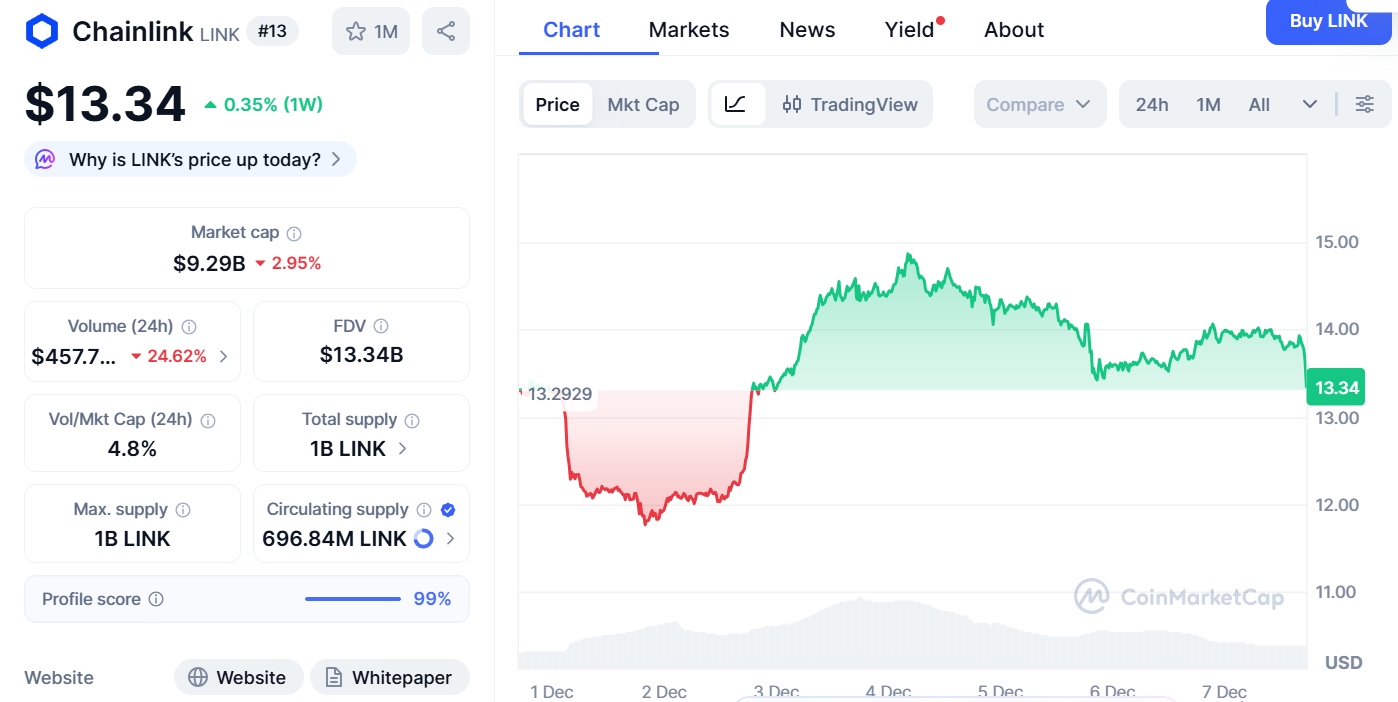The height and width of the screenshot is (702, 1398).
Task: Switch to TradingView candlestick mode
Action: point(850,104)
